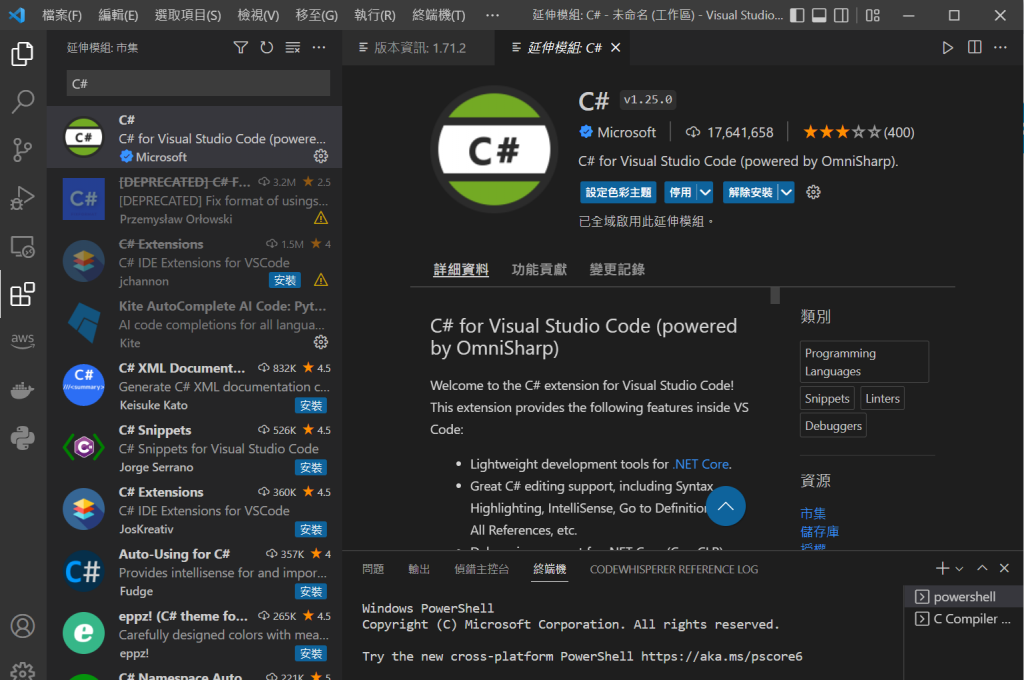Click the scroll-to-top round button
The image size is (1024, 680).
pyautogui.click(x=726, y=506)
